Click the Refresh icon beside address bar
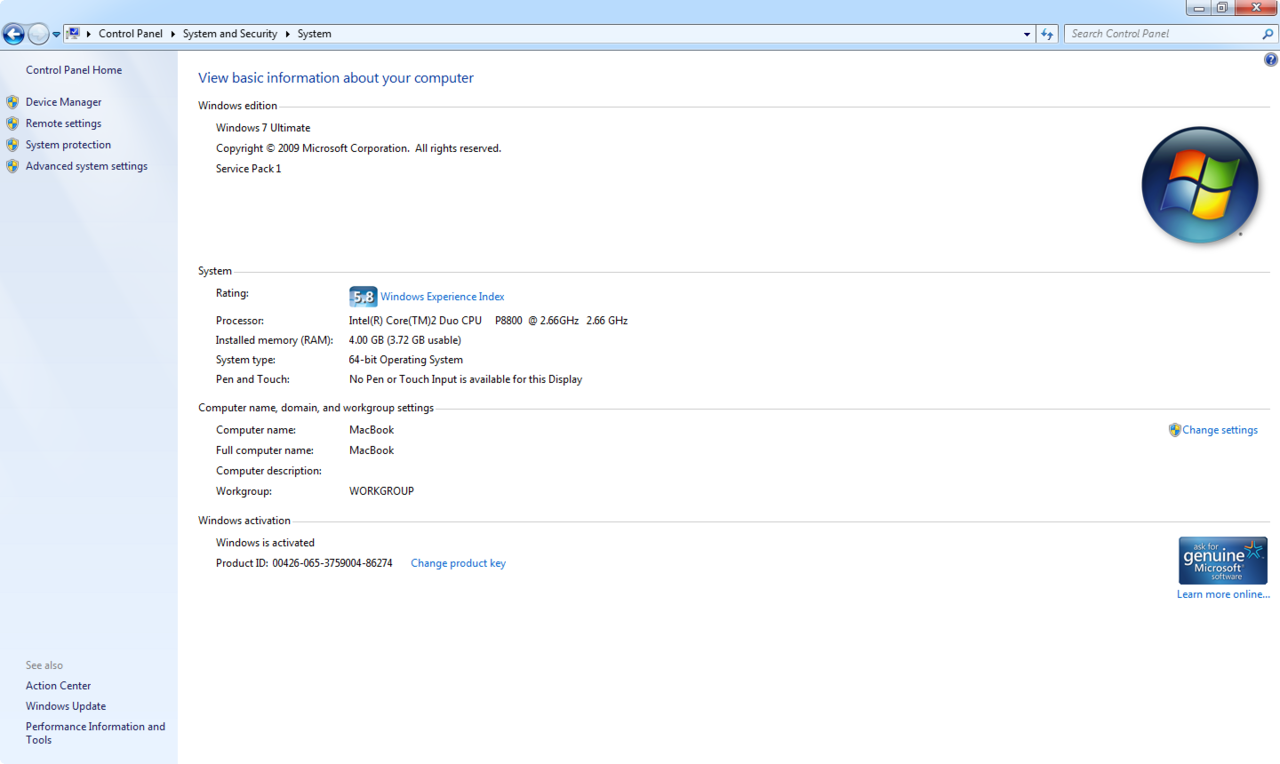 (1047, 34)
